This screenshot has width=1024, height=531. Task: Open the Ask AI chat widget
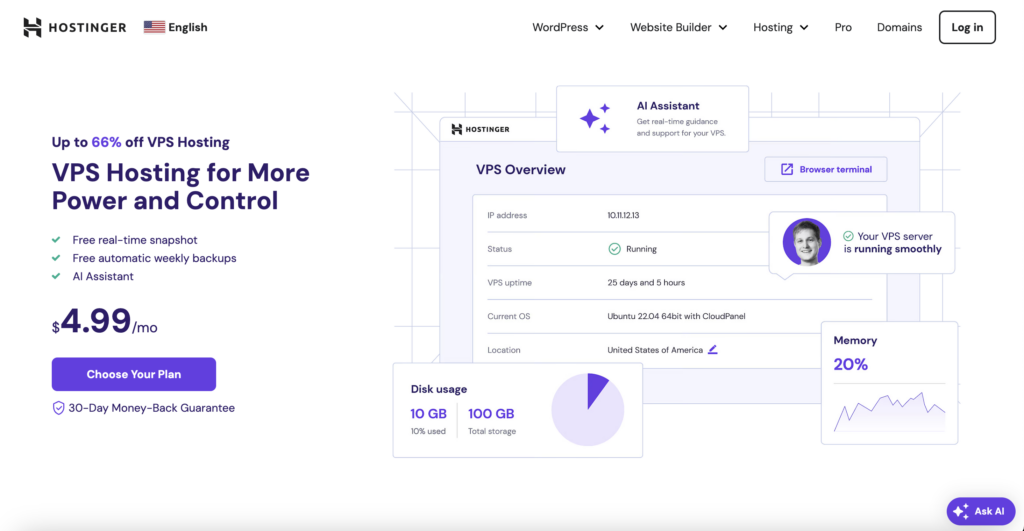[981, 511]
